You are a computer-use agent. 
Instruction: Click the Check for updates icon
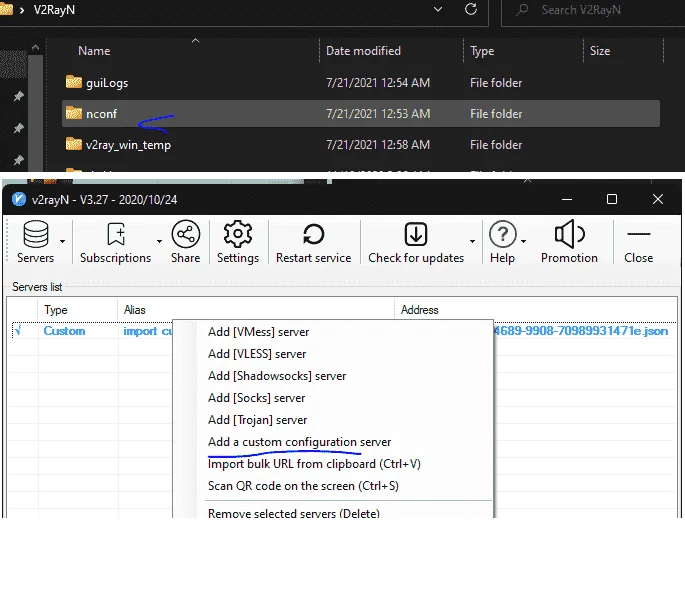point(415,234)
